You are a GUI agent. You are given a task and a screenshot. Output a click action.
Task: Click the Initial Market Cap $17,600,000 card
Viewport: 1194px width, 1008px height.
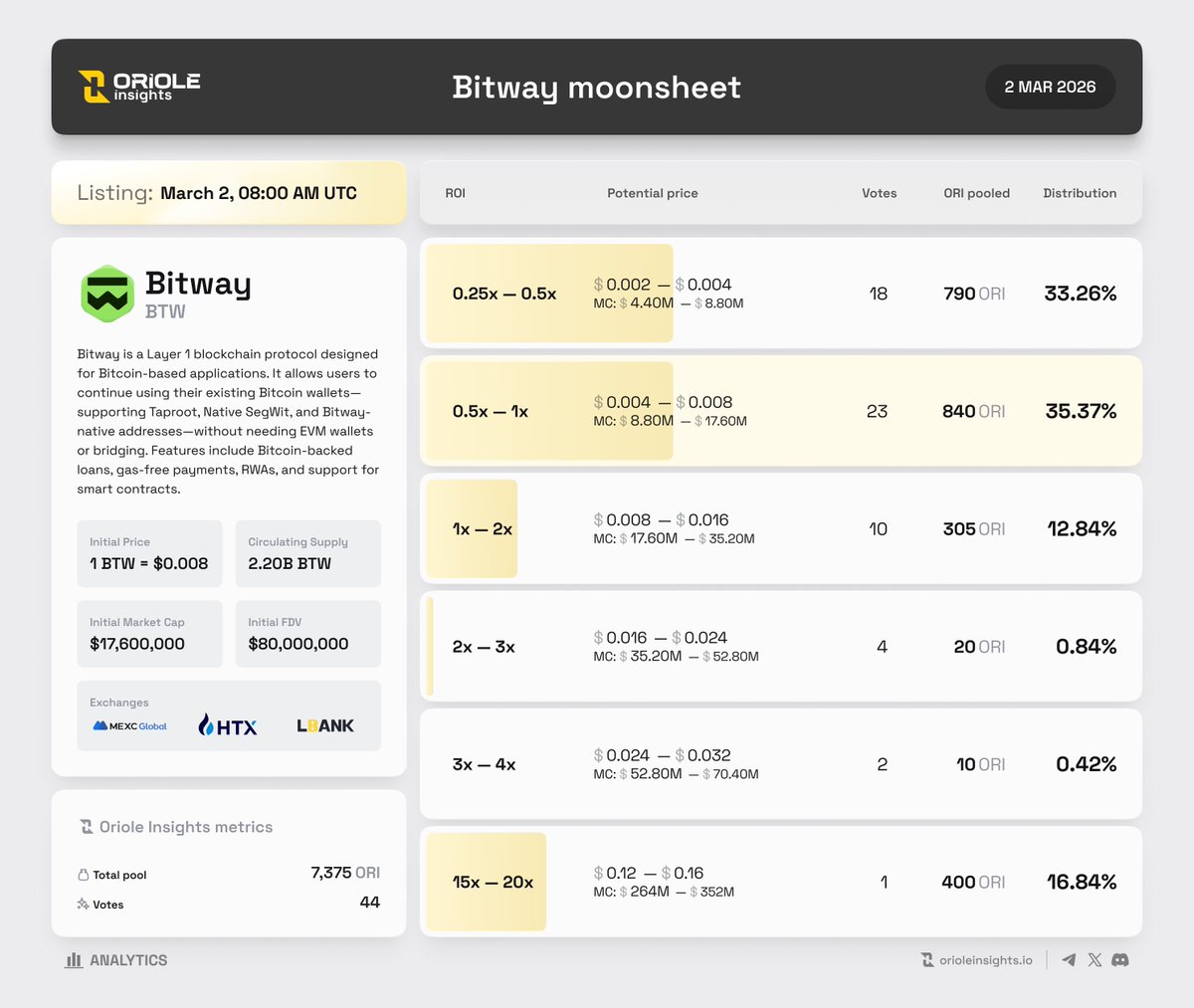point(149,634)
